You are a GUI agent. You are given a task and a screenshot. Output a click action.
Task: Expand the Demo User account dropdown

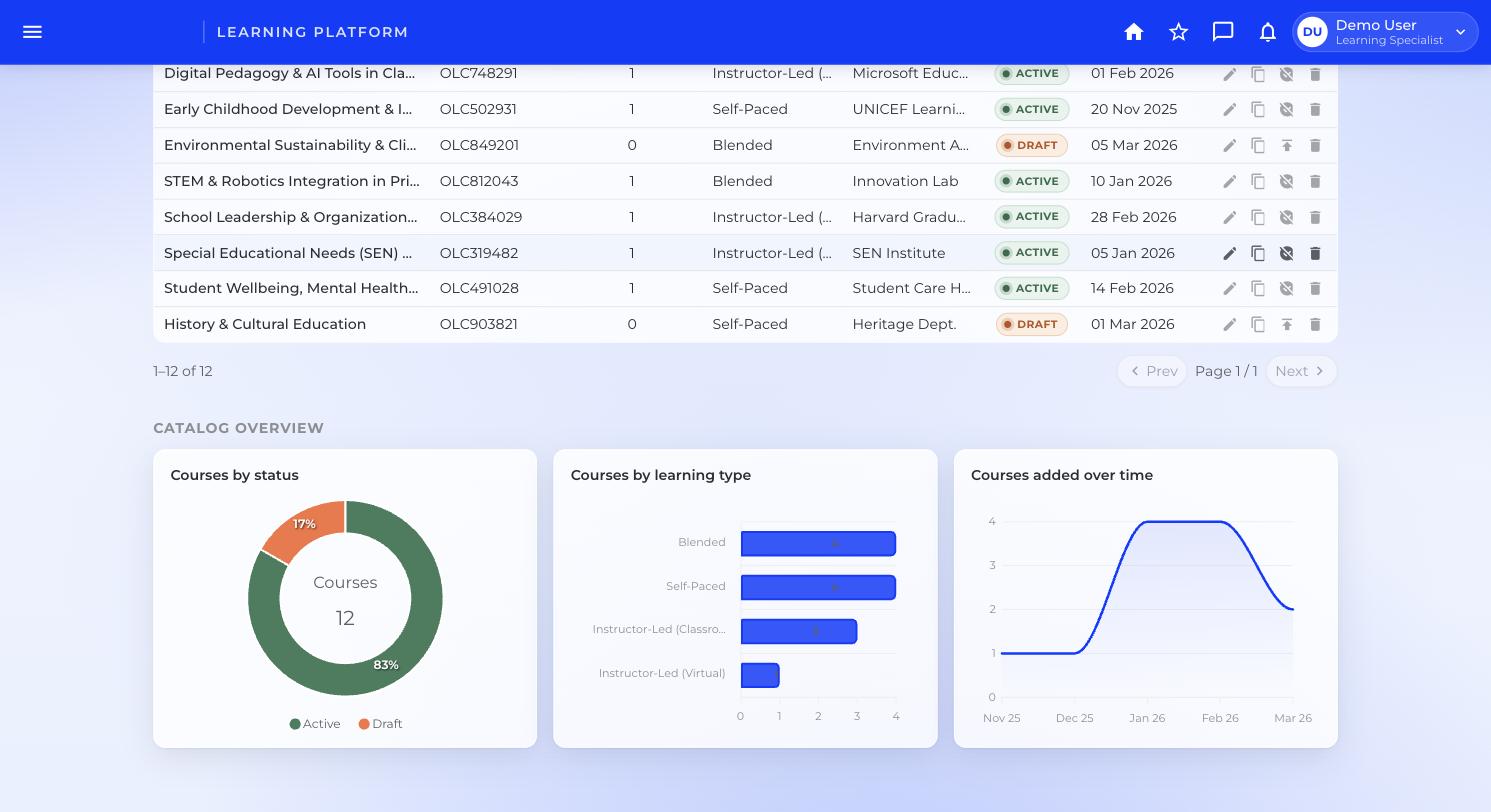tap(1460, 32)
